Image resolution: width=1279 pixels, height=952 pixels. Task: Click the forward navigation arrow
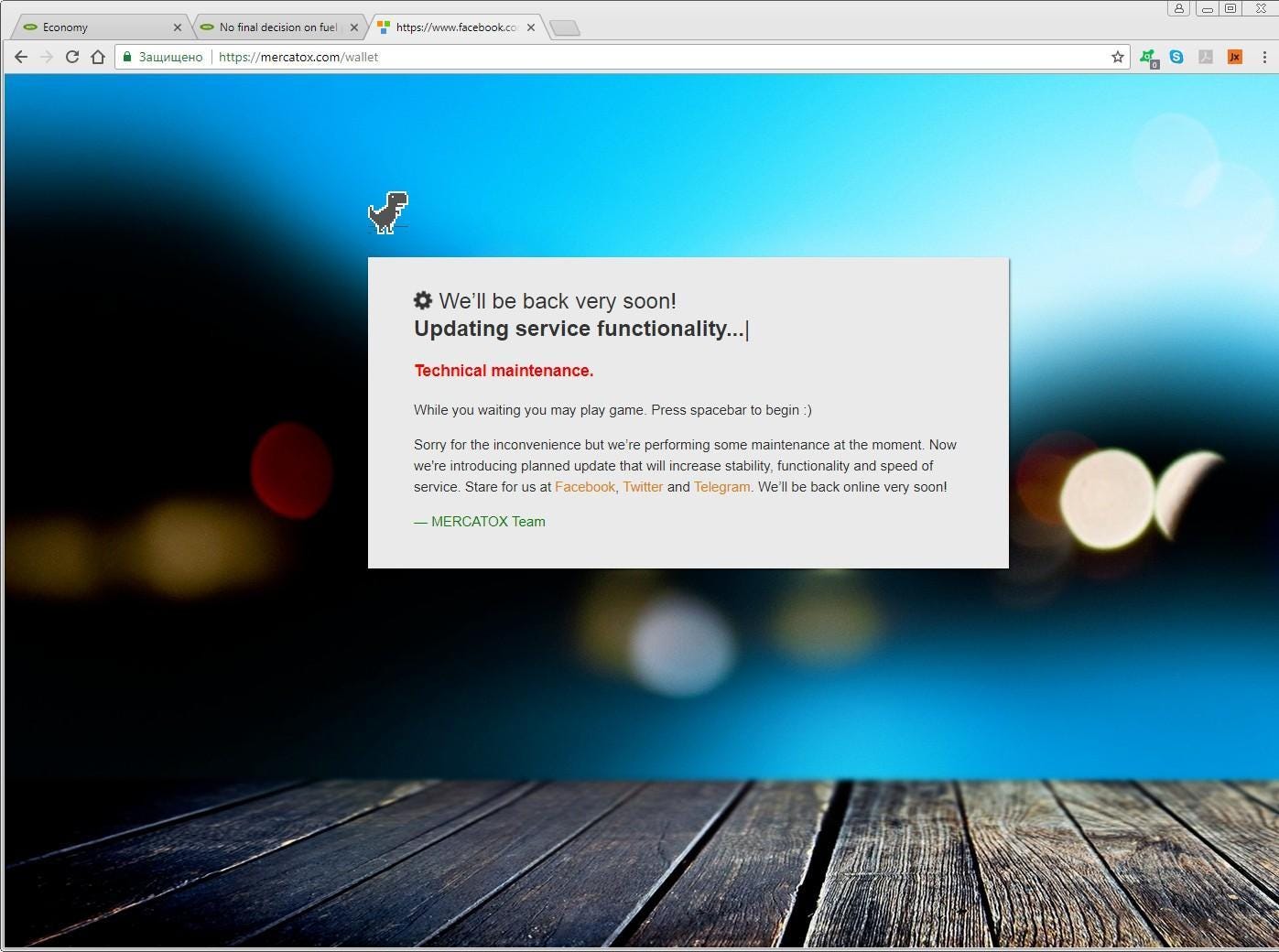47,57
